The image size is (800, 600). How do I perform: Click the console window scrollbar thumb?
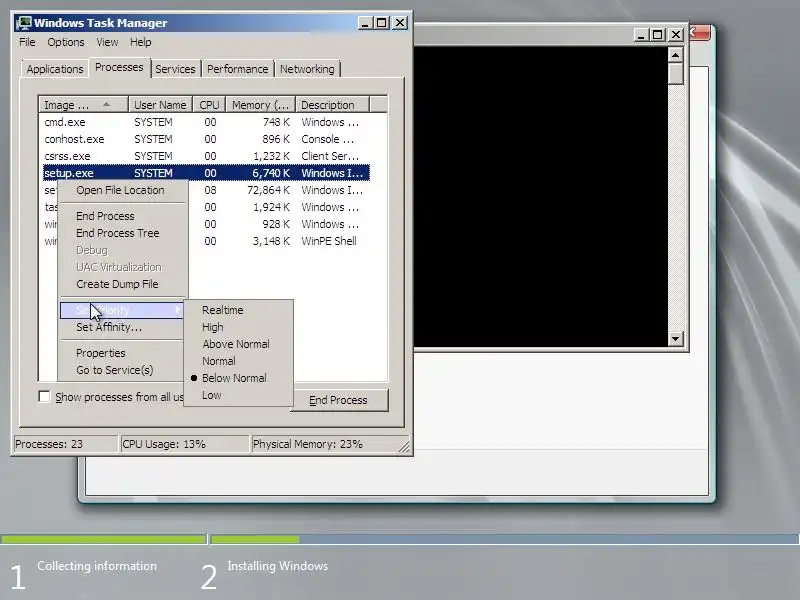pyautogui.click(x=676, y=74)
